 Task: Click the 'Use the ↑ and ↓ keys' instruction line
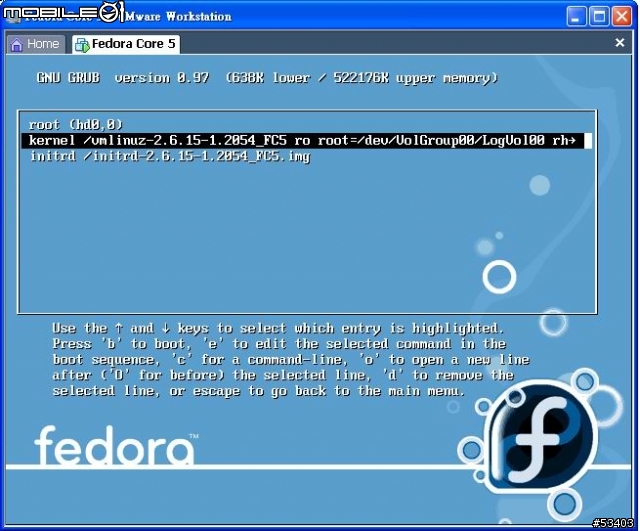[x=278, y=329]
